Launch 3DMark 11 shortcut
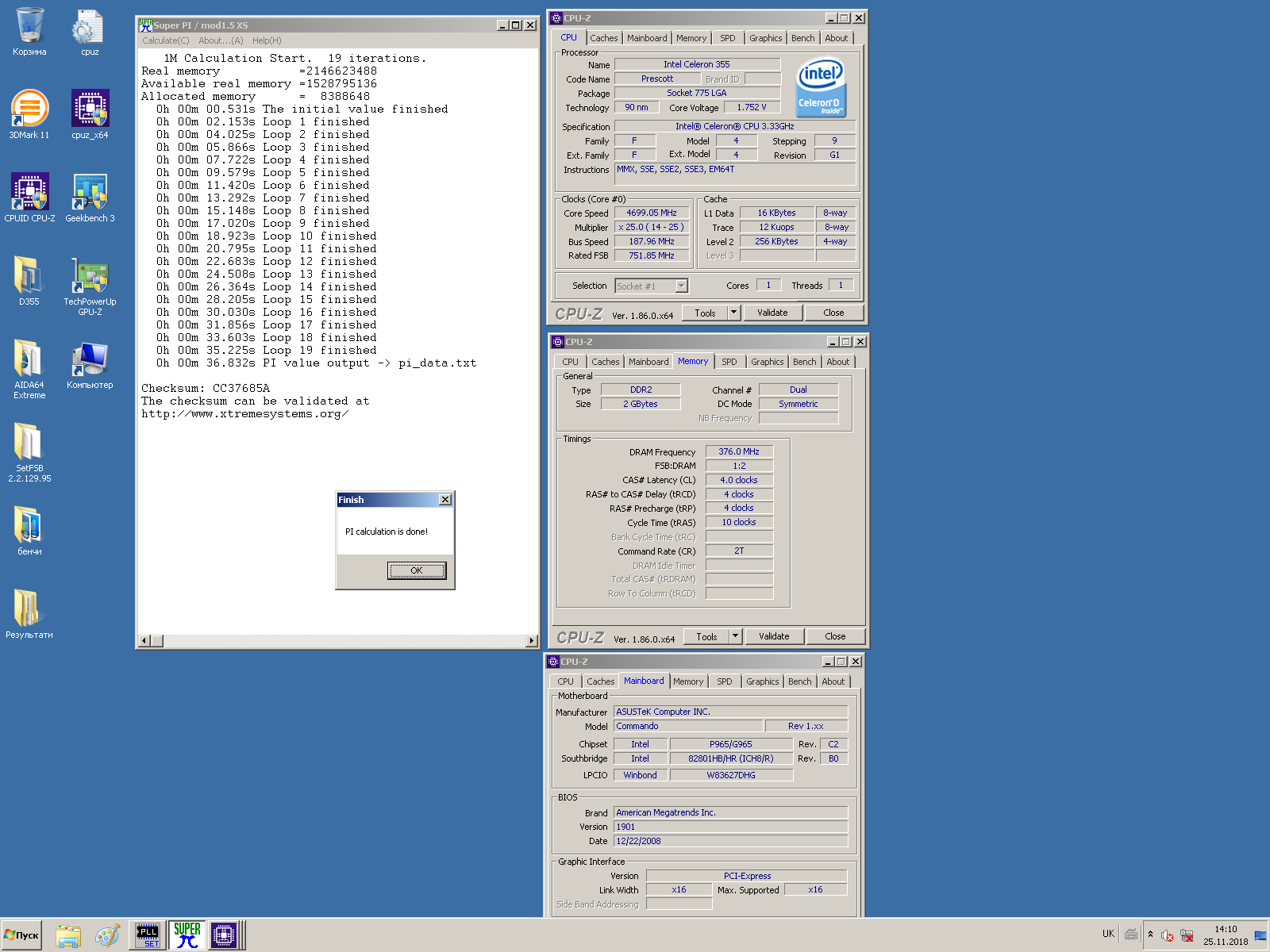Screen dimensions: 1270x952 pyautogui.click(x=29, y=115)
